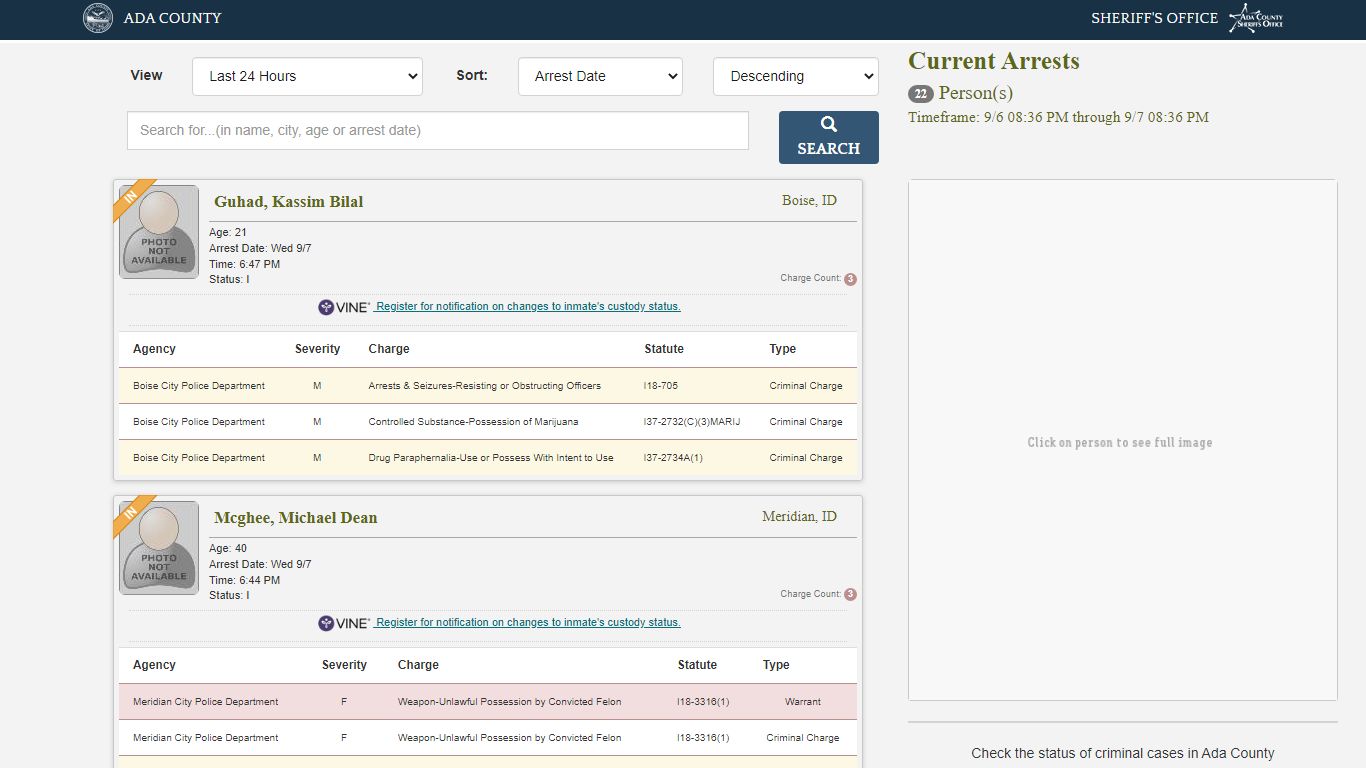1366x768 pixels.
Task: Click the Ada County Sheriff's Office star logo
Action: click(1256, 18)
